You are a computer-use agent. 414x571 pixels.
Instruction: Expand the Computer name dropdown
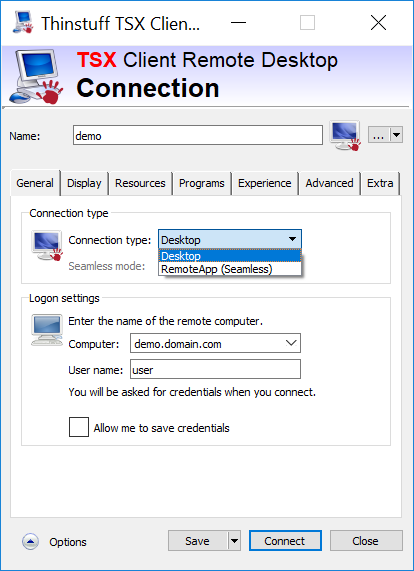pos(291,343)
